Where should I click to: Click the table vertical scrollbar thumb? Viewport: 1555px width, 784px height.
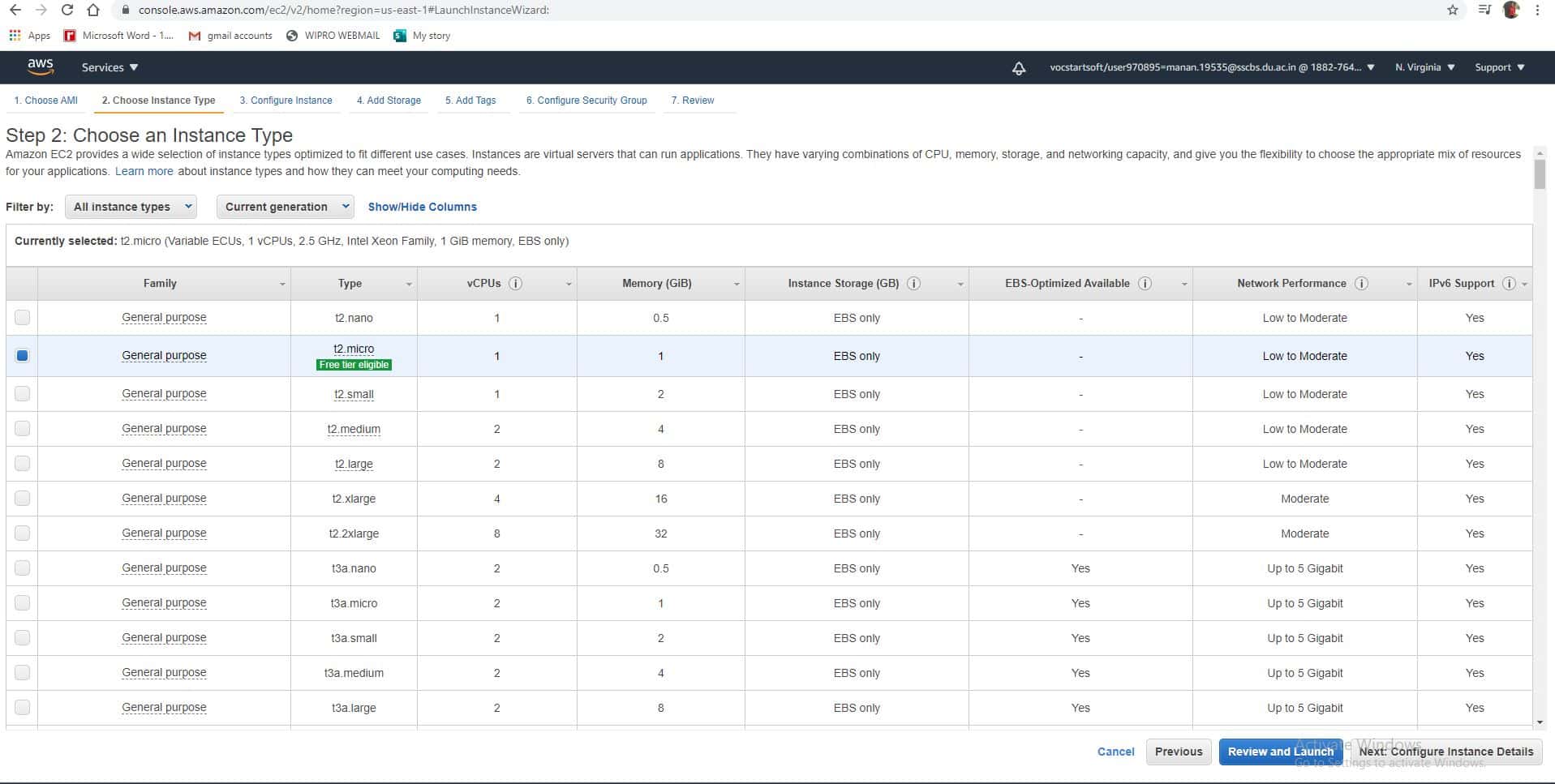click(x=1540, y=174)
